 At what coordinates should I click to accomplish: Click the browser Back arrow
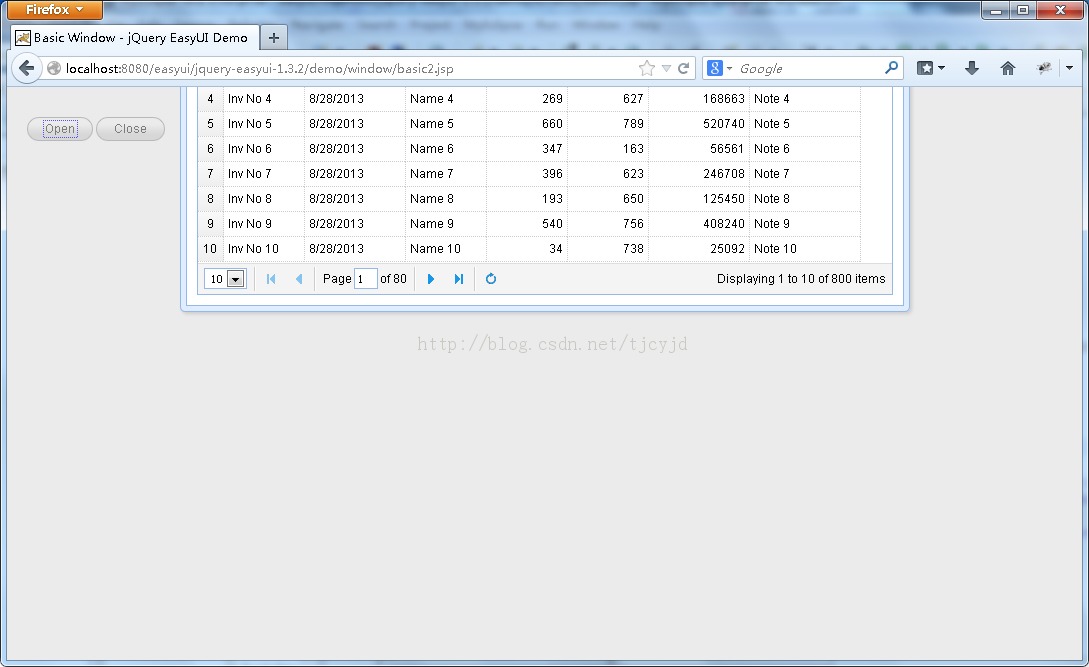pos(26,68)
